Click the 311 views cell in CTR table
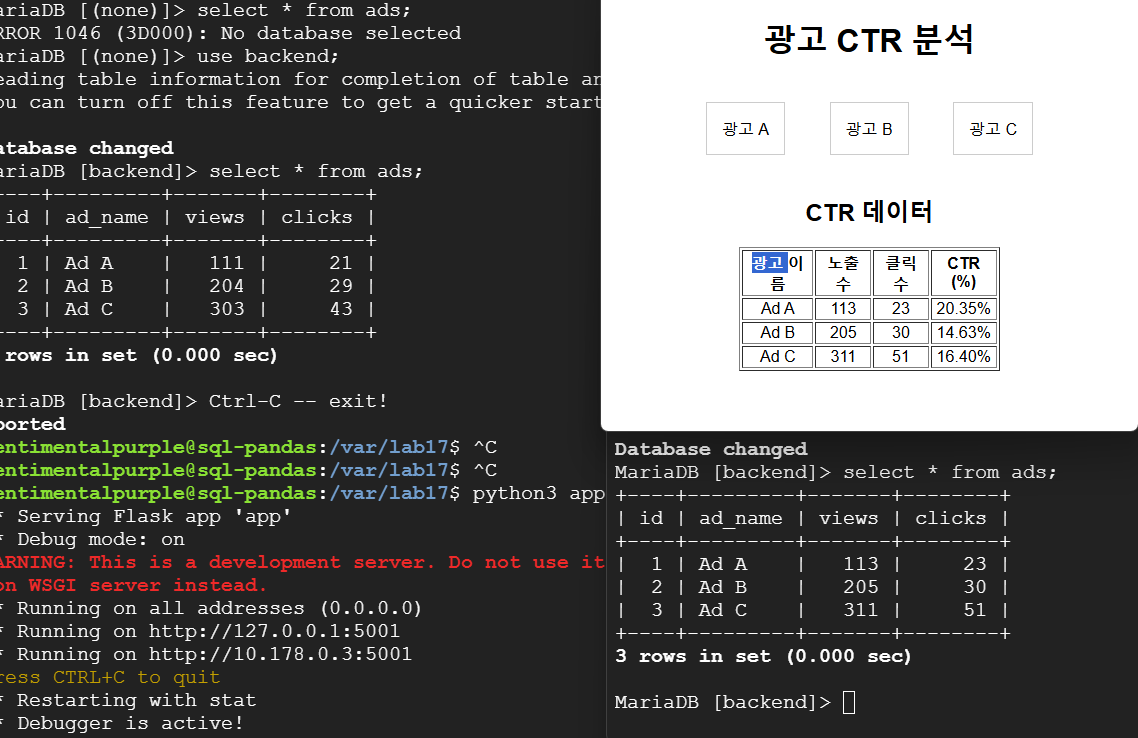 click(x=843, y=356)
